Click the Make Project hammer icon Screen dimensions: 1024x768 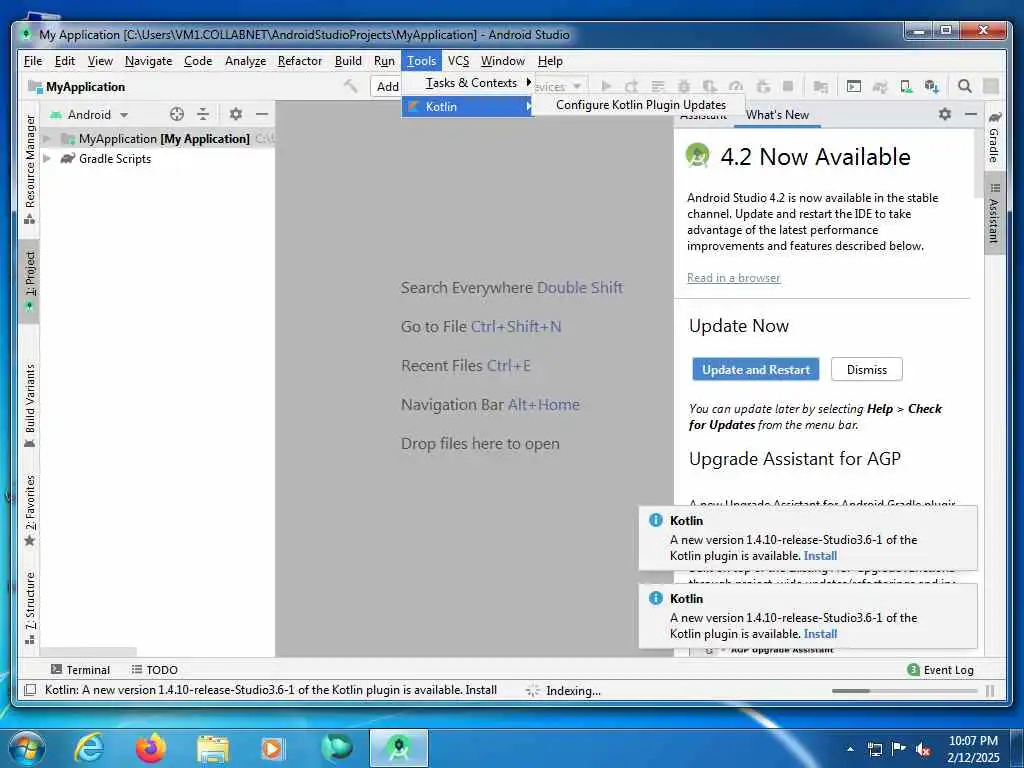click(x=351, y=86)
